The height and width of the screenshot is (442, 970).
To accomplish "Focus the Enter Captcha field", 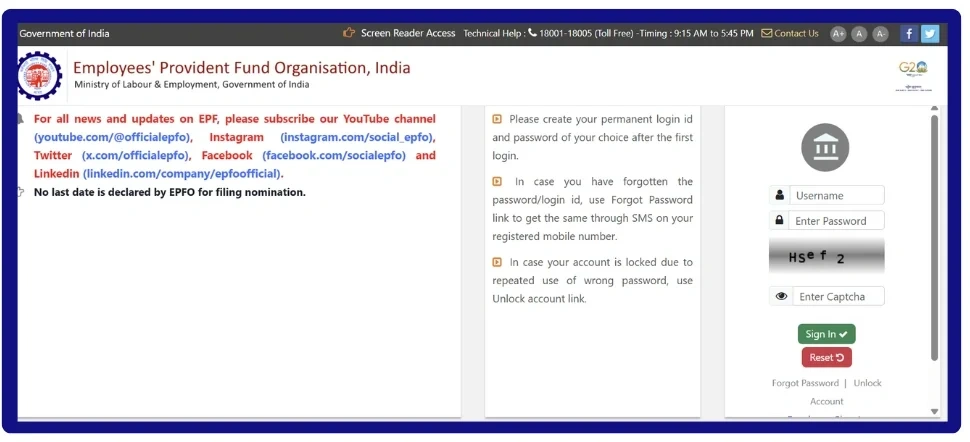I will pos(838,296).
